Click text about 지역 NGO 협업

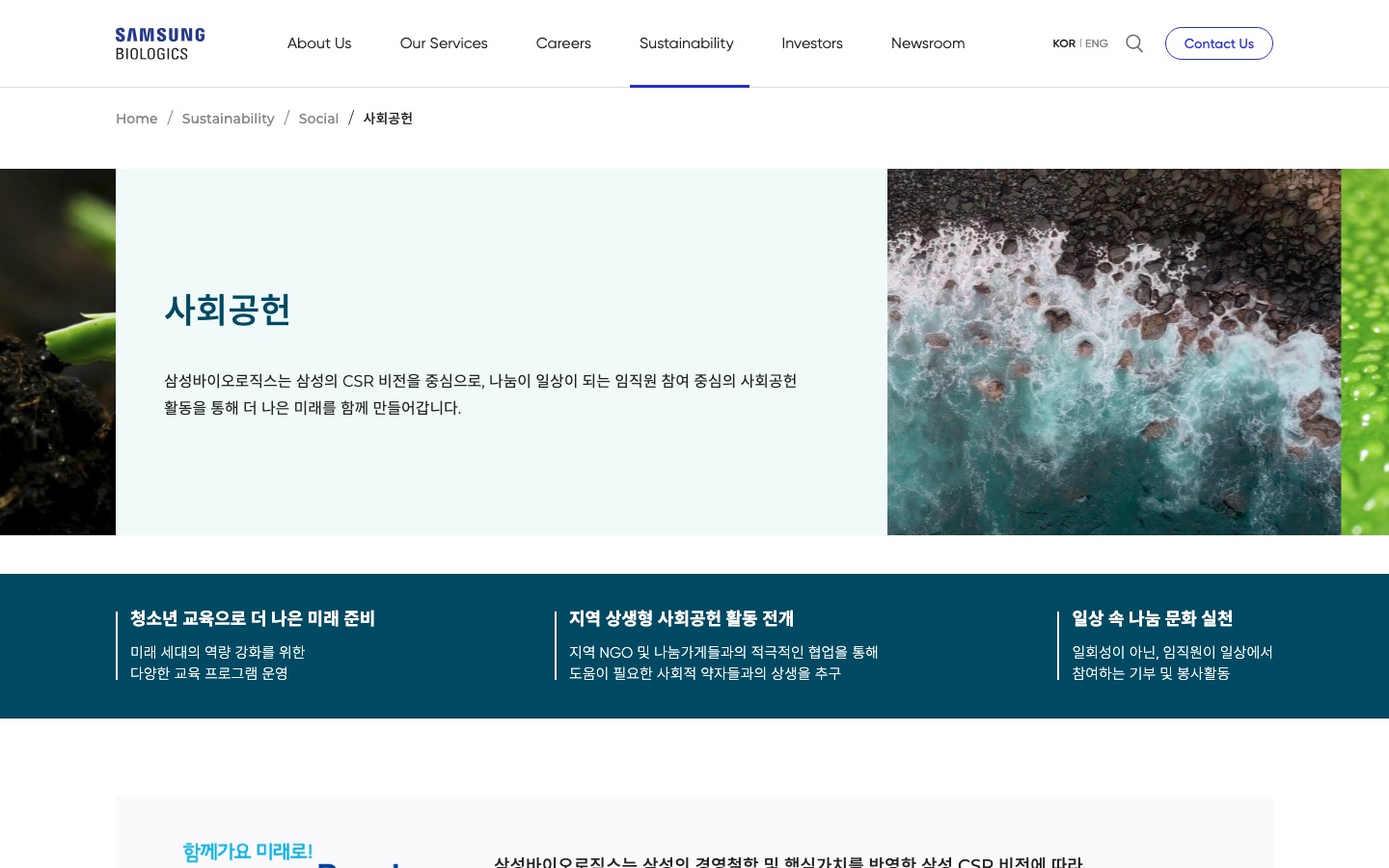(723, 663)
